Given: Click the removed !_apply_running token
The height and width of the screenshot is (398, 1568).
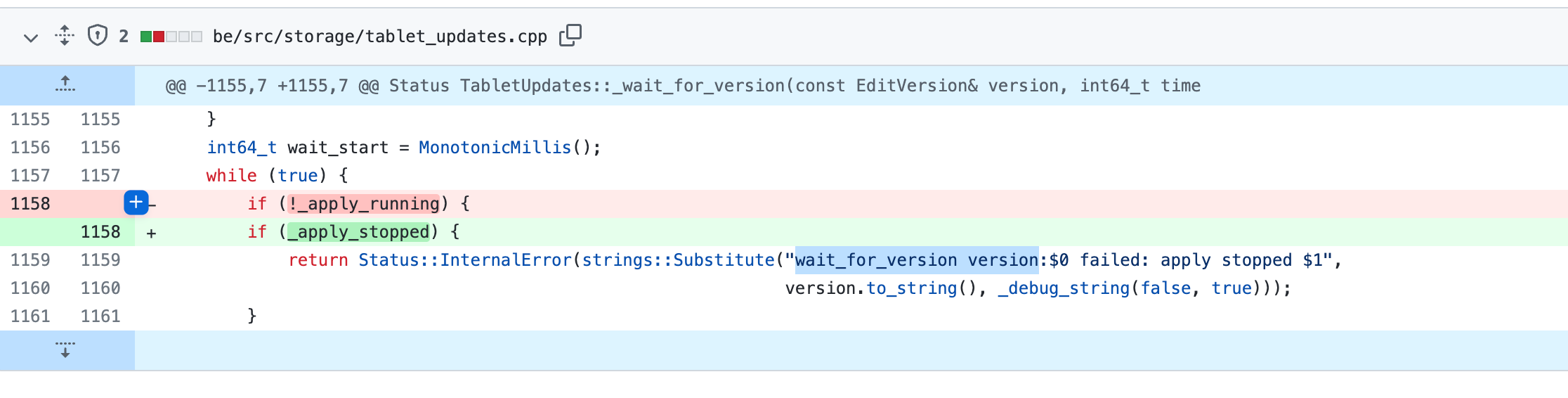Looking at the screenshot, I should pos(364,204).
